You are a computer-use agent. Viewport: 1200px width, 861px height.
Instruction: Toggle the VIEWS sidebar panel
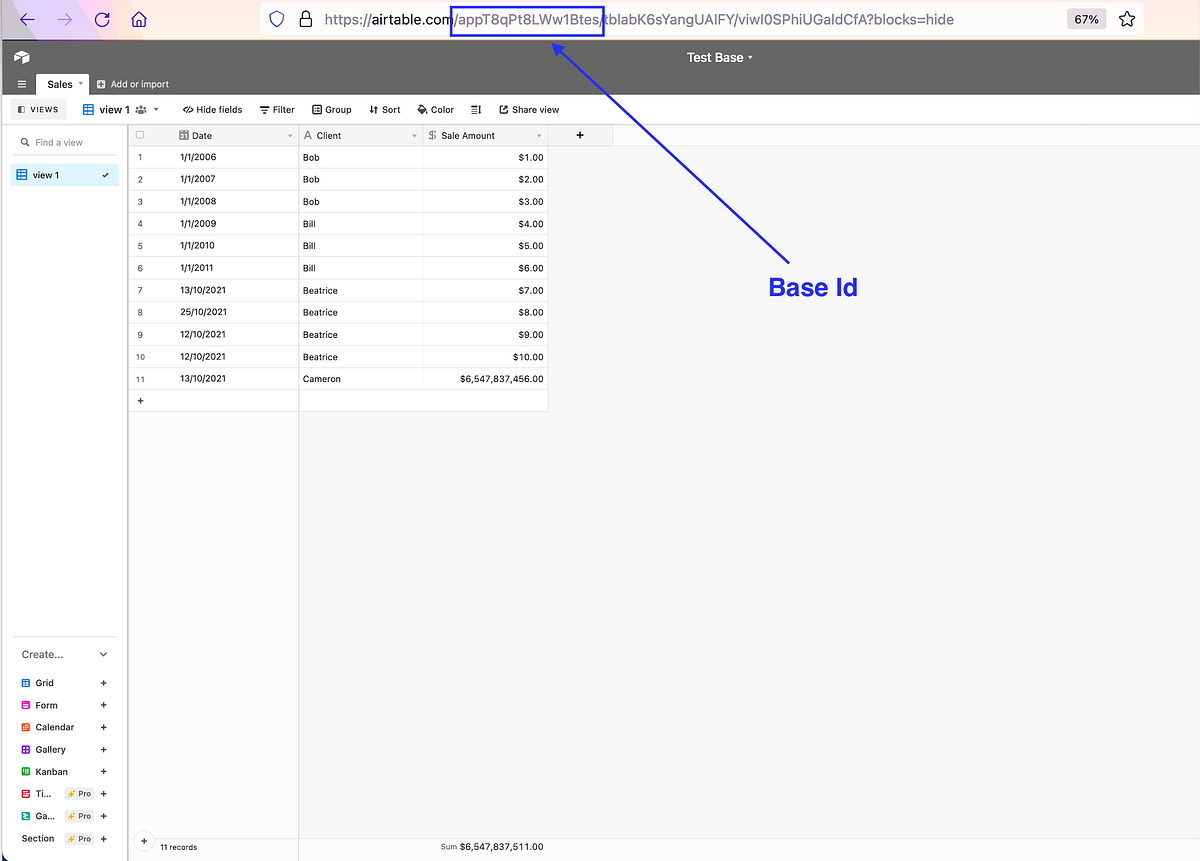pyautogui.click(x=37, y=109)
